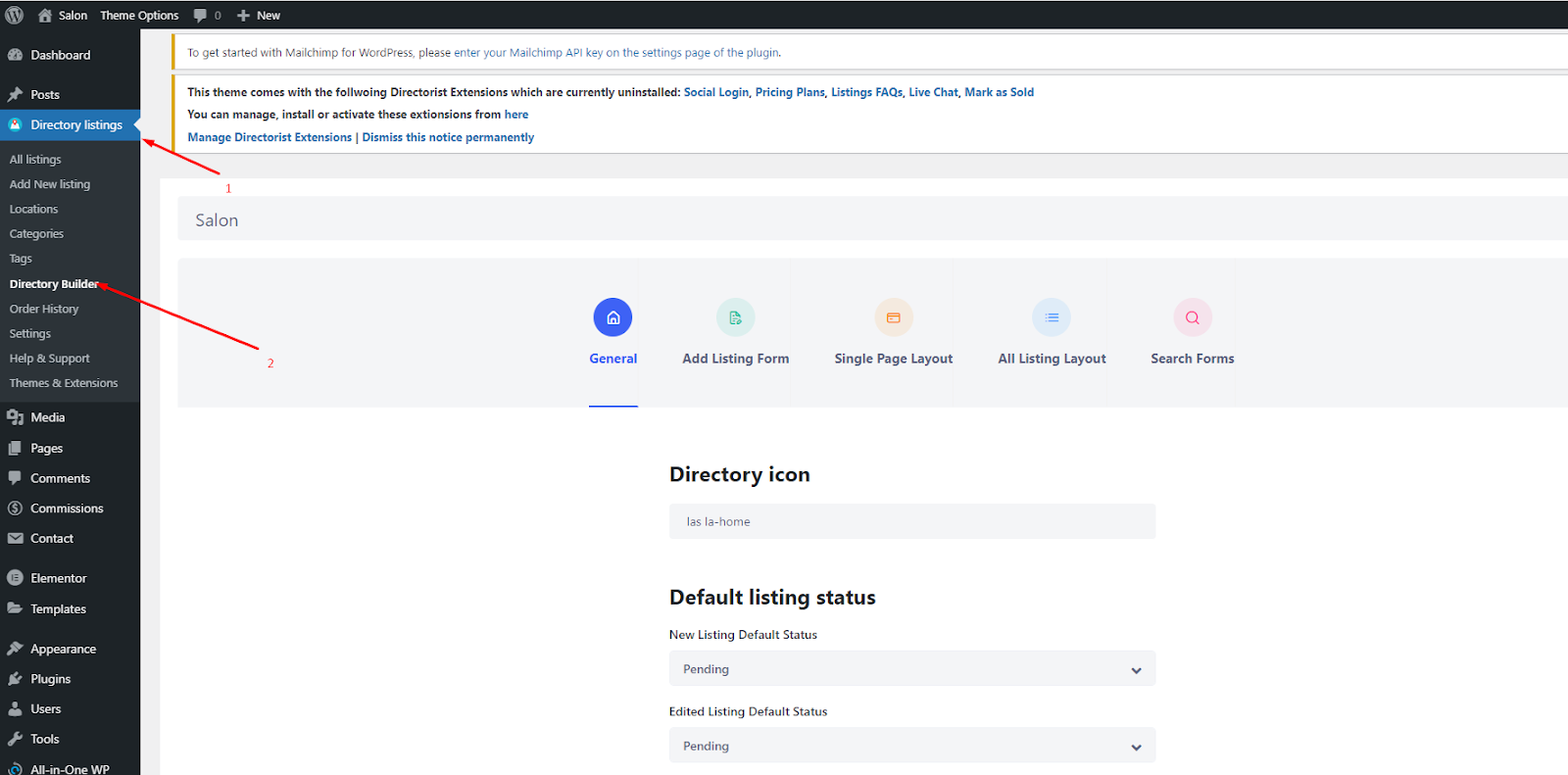Click Dismiss this notice permanently link

448,137
